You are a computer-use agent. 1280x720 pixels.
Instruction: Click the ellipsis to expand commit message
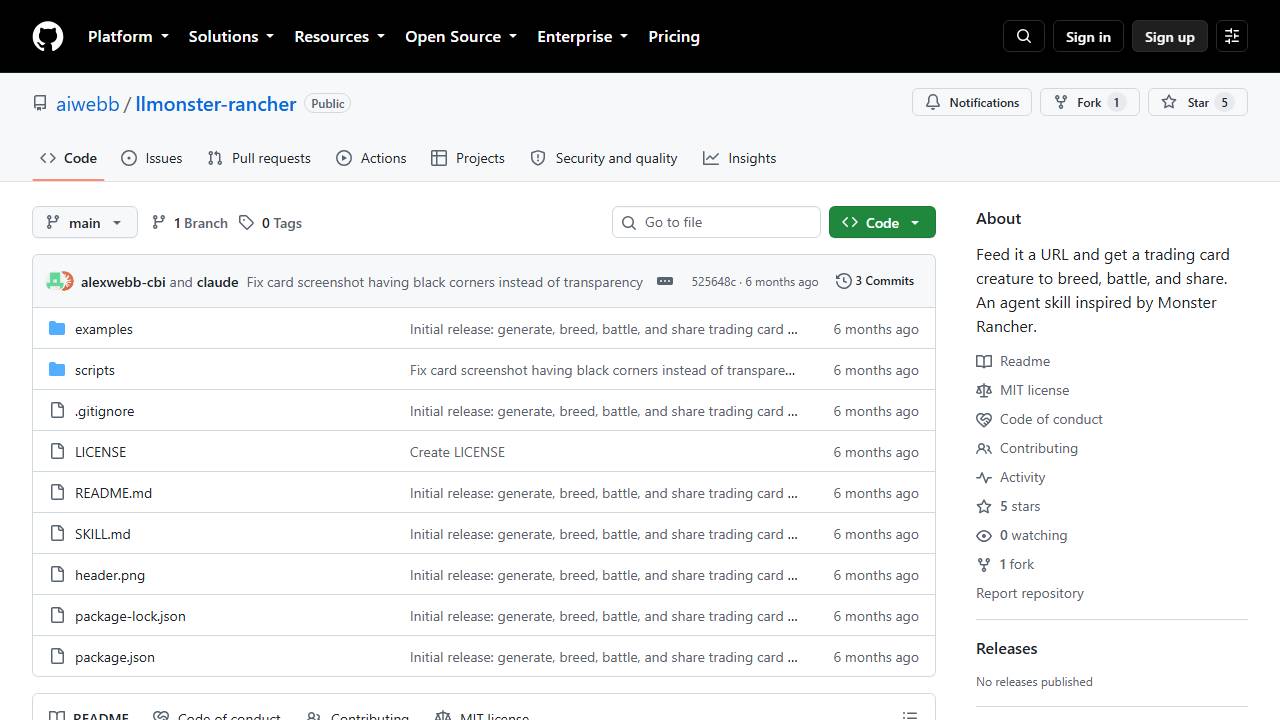click(665, 281)
